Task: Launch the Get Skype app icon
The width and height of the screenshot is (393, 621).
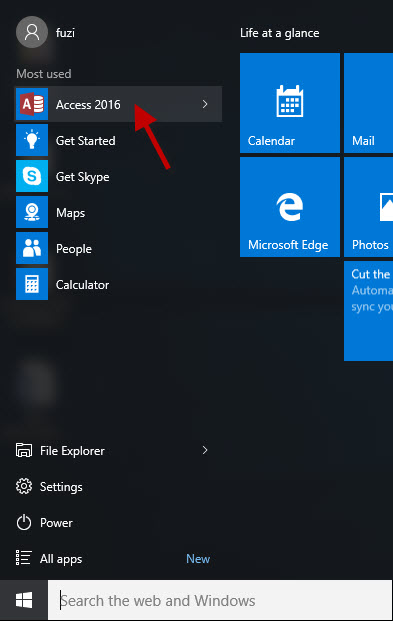Action: 32,176
